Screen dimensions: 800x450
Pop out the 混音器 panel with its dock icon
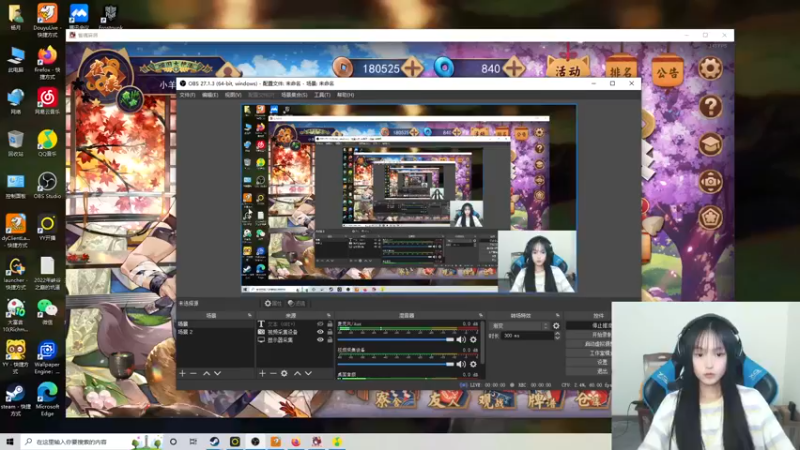pos(481,315)
